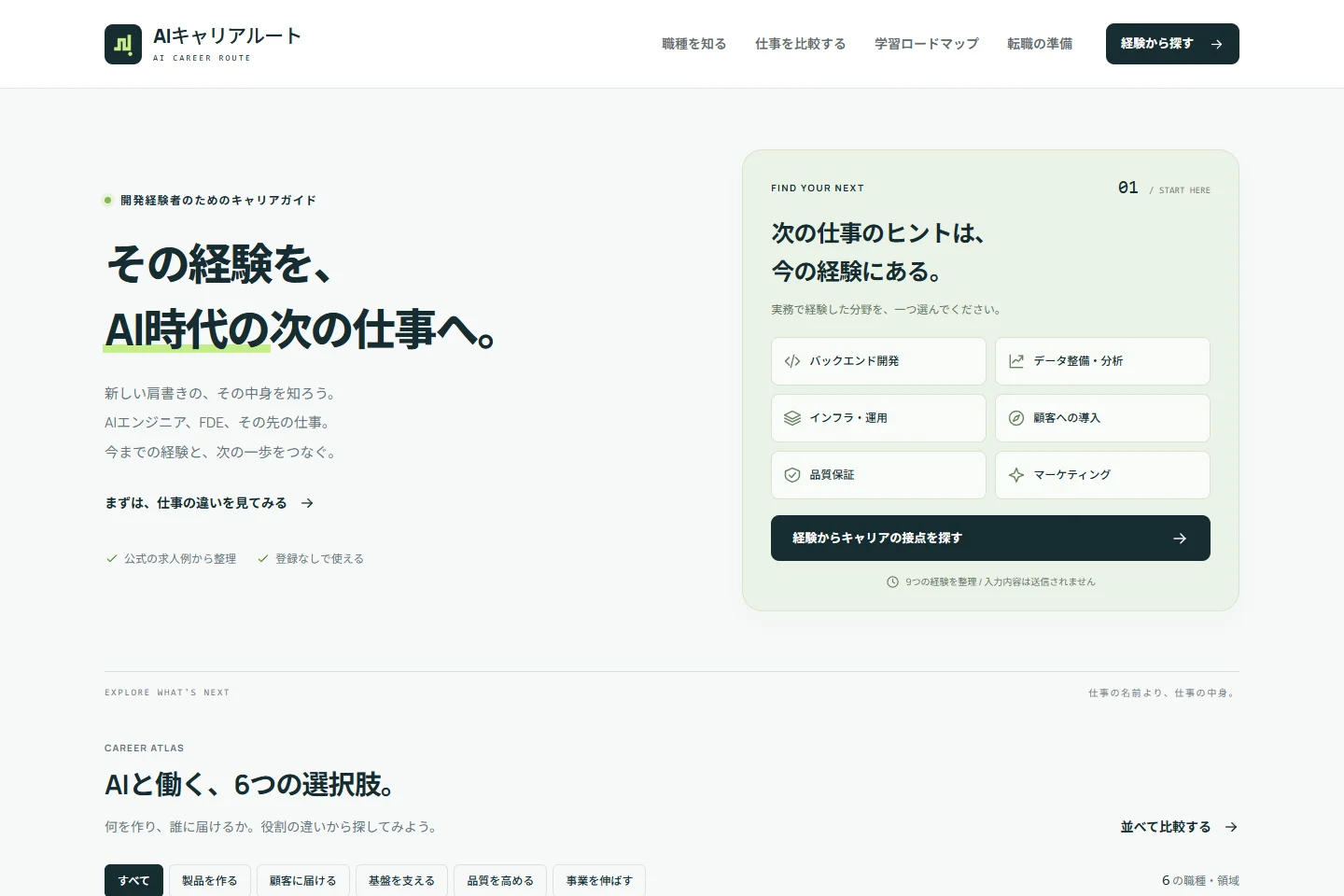Follow the 並べて比較する link
This screenshot has width=1344, height=896.
(1180, 827)
